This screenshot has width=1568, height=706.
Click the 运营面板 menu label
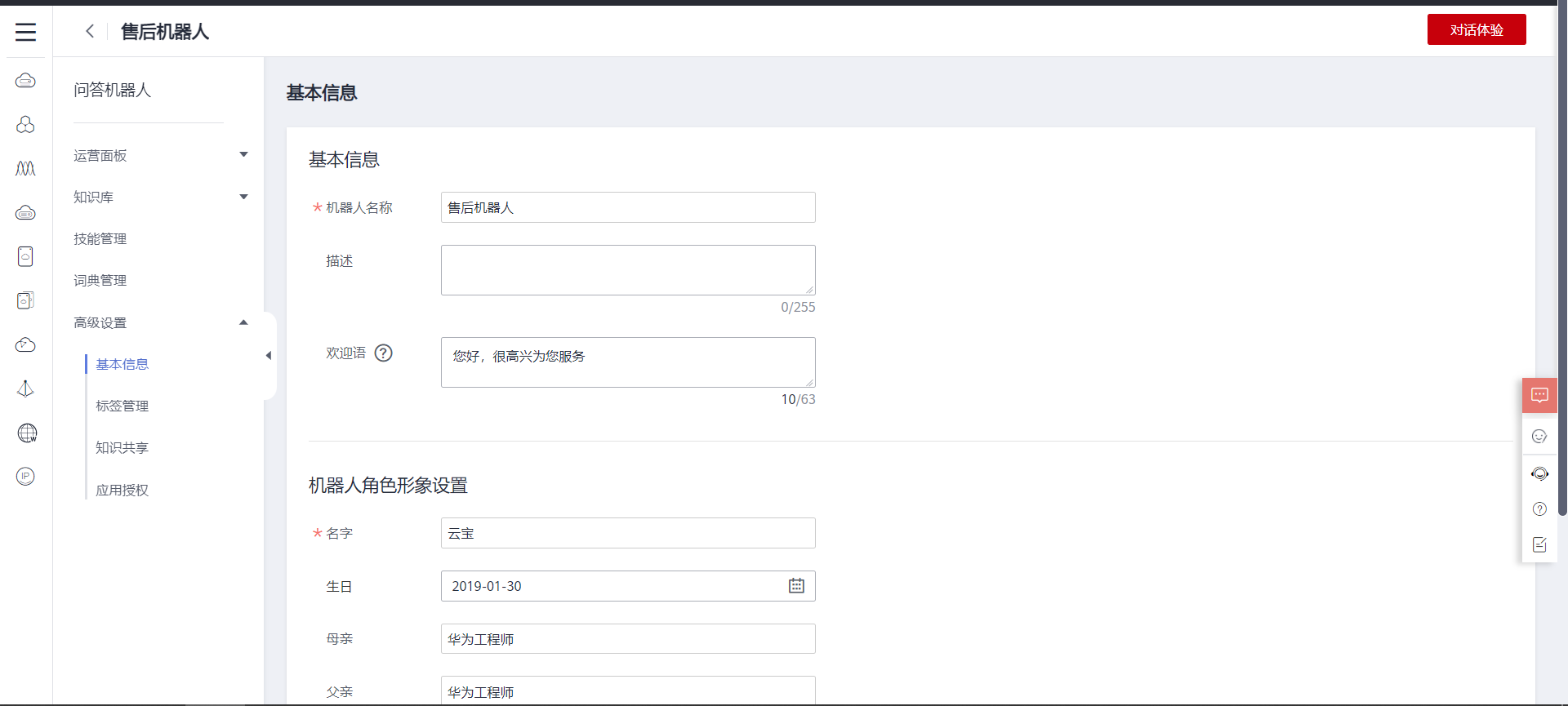[100, 156]
